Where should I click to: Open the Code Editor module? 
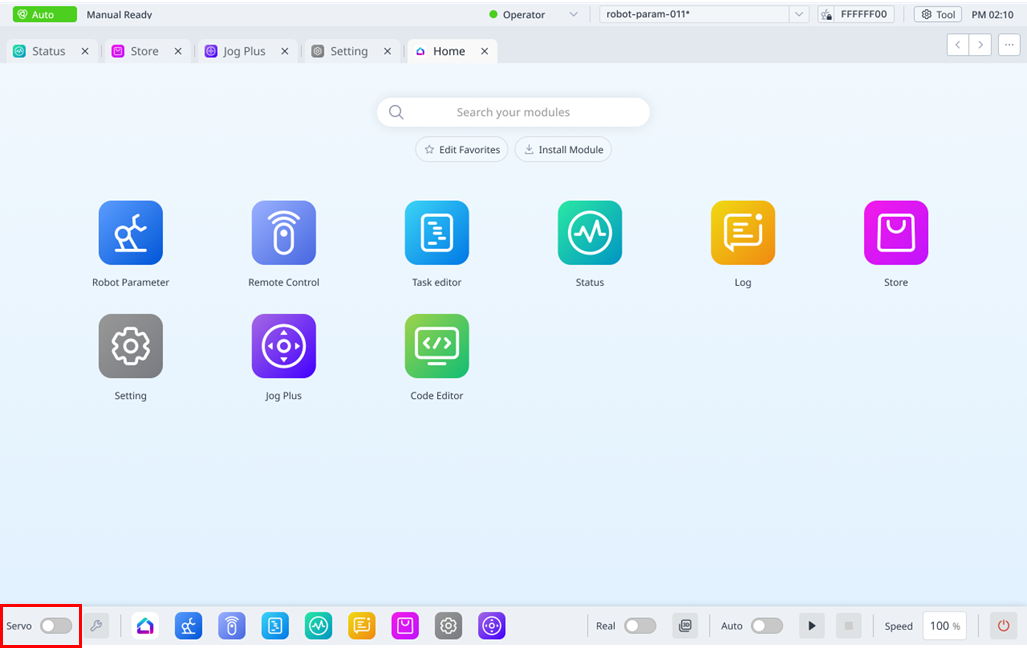click(437, 346)
